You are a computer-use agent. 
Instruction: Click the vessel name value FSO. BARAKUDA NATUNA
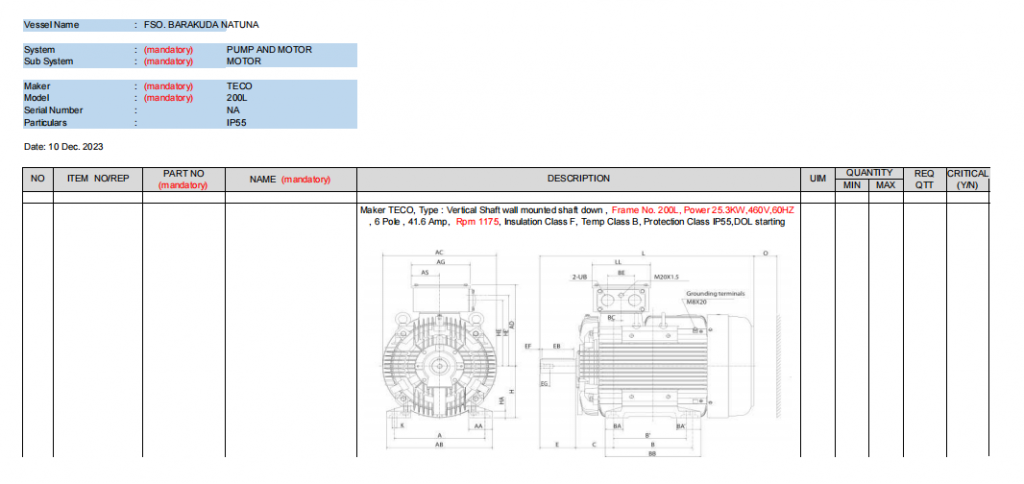pos(201,24)
